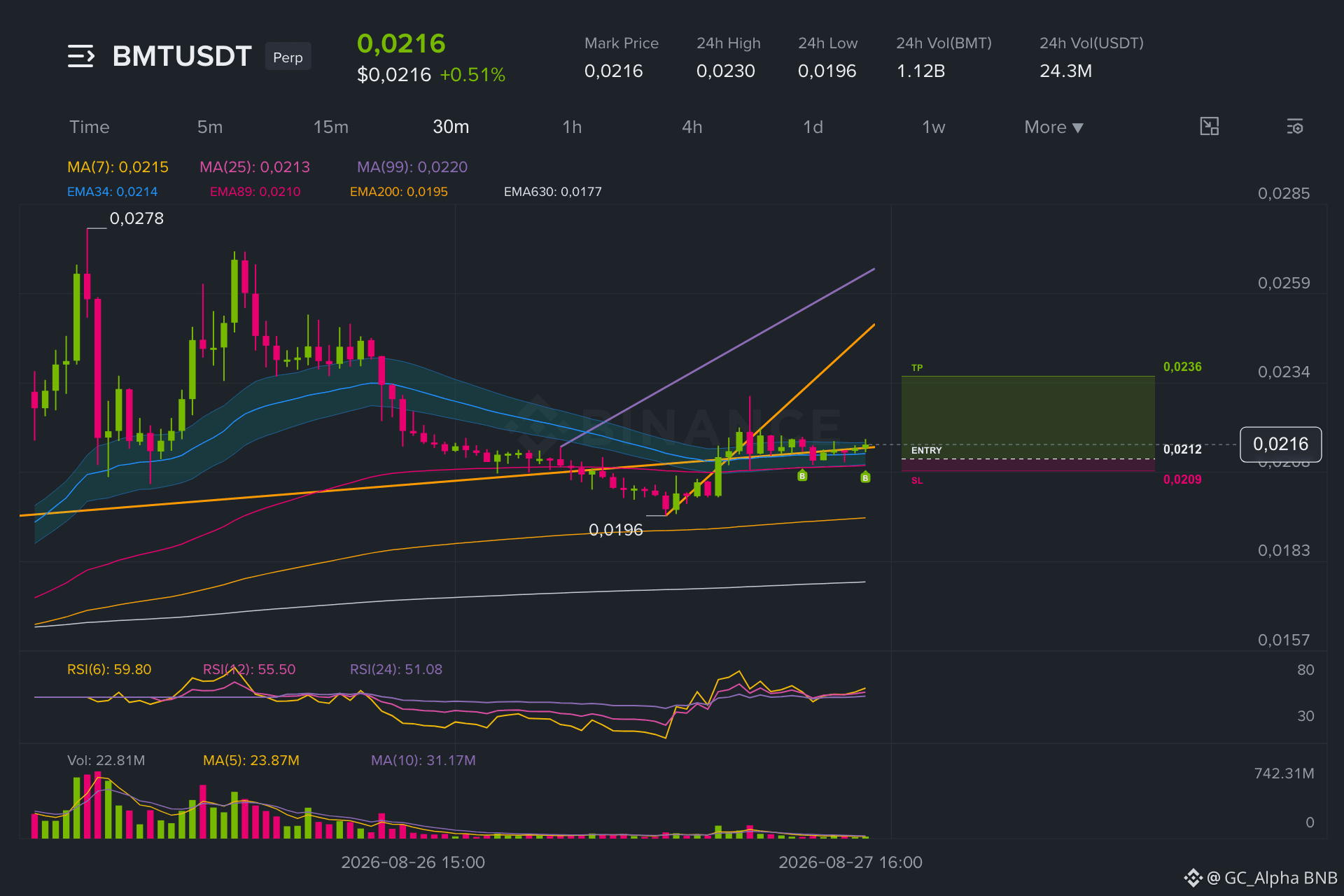The width and height of the screenshot is (1344, 896).
Task: Click the RSI(6): 59.80 label
Action: pos(109,669)
